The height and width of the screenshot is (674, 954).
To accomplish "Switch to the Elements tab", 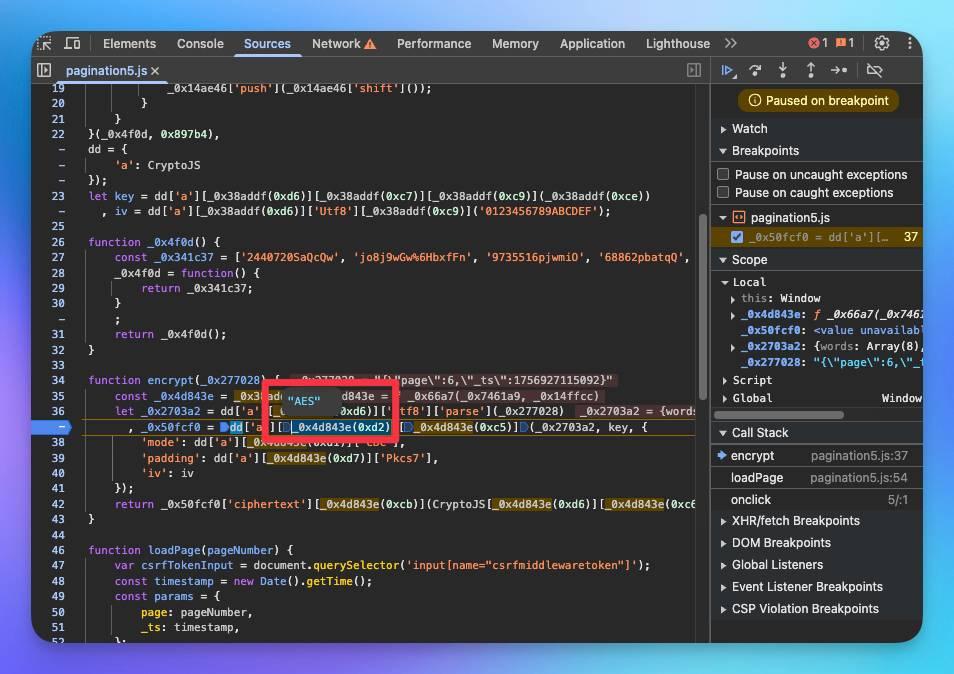I will tap(130, 44).
